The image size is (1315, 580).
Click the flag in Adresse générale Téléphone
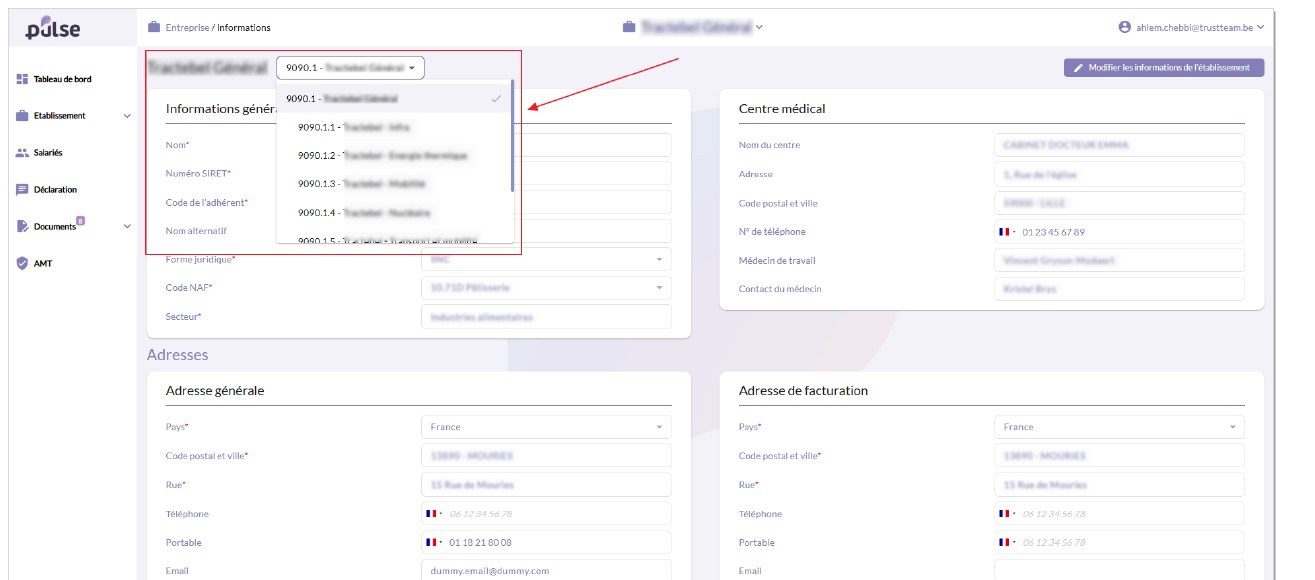433,514
